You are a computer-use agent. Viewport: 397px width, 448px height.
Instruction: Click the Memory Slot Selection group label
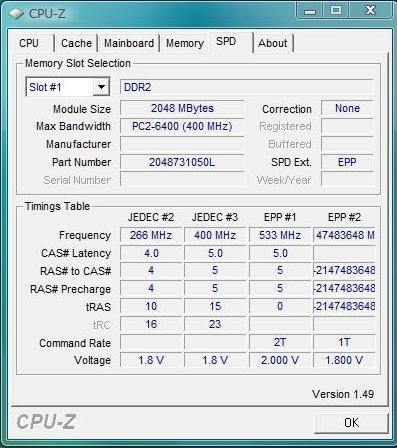78,63
